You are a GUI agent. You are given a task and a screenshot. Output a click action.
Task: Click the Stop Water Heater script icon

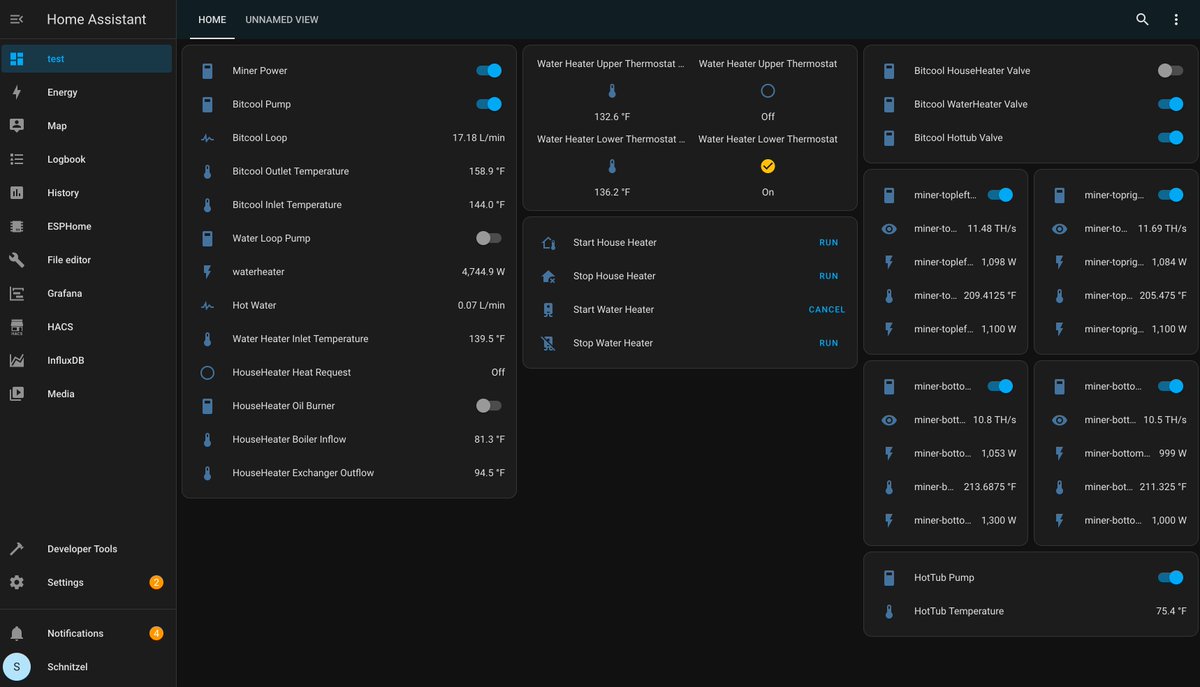pyautogui.click(x=548, y=343)
